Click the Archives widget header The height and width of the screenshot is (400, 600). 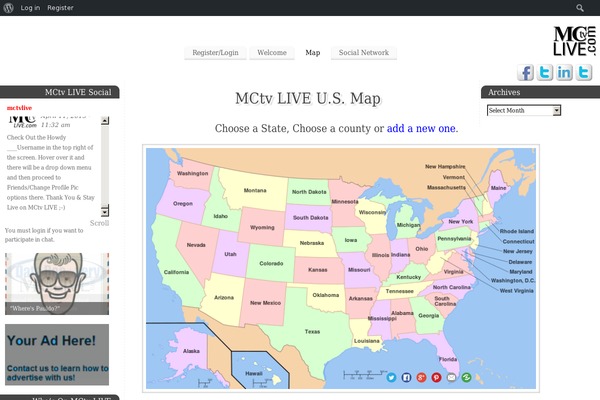tap(540, 92)
